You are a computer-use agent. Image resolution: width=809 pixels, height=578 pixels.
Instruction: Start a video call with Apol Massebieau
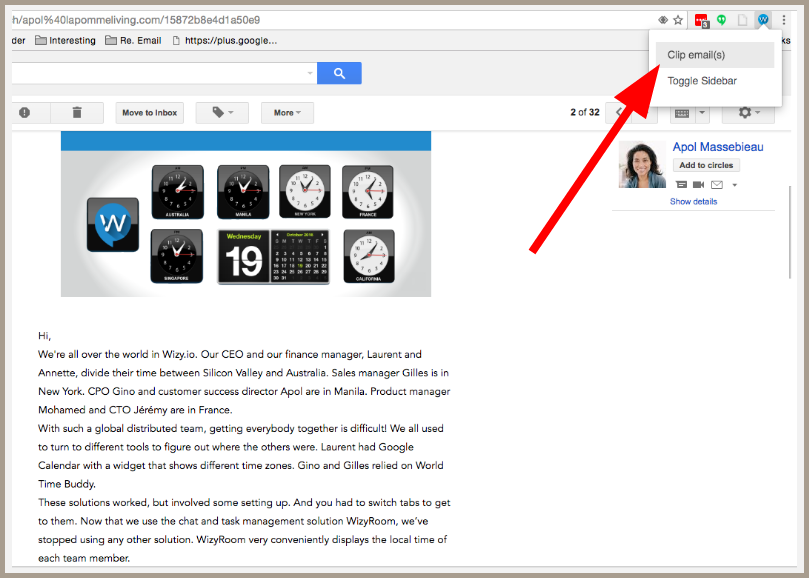(699, 184)
